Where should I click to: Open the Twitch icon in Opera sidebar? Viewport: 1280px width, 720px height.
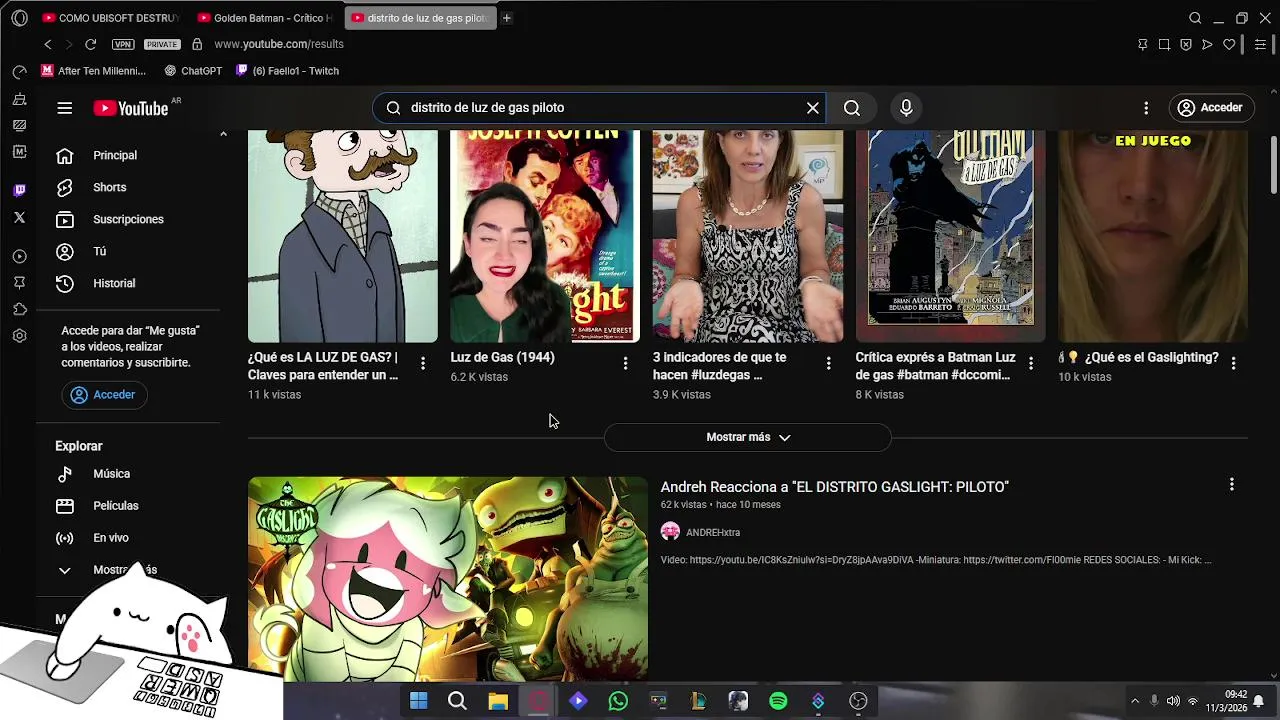(x=19, y=190)
